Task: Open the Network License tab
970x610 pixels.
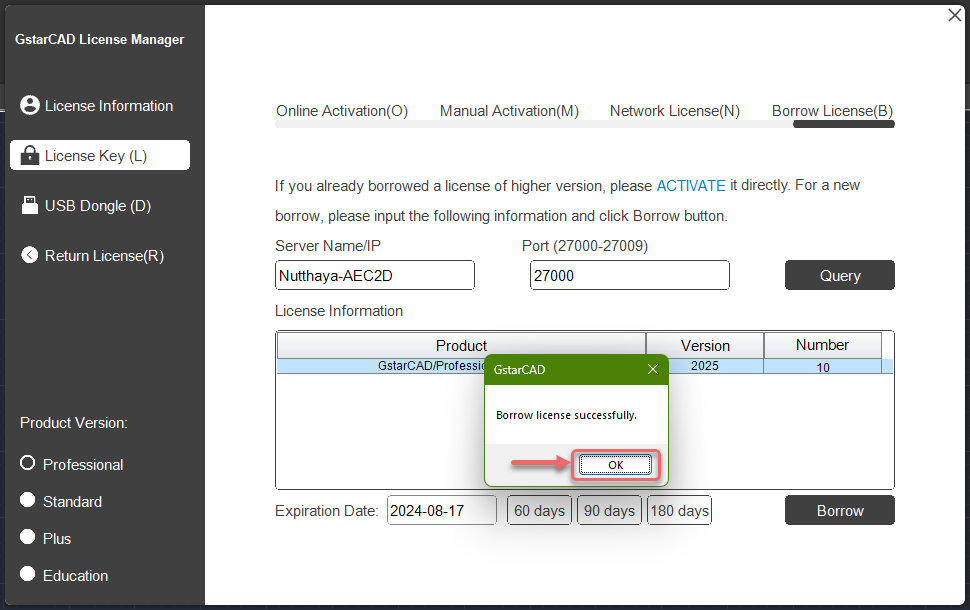Action: point(674,111)
